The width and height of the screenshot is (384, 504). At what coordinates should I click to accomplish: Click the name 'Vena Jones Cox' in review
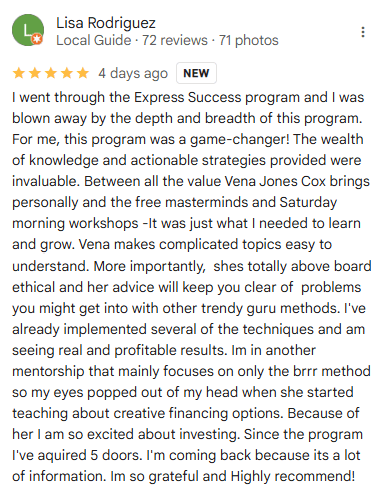pos(275,181)
